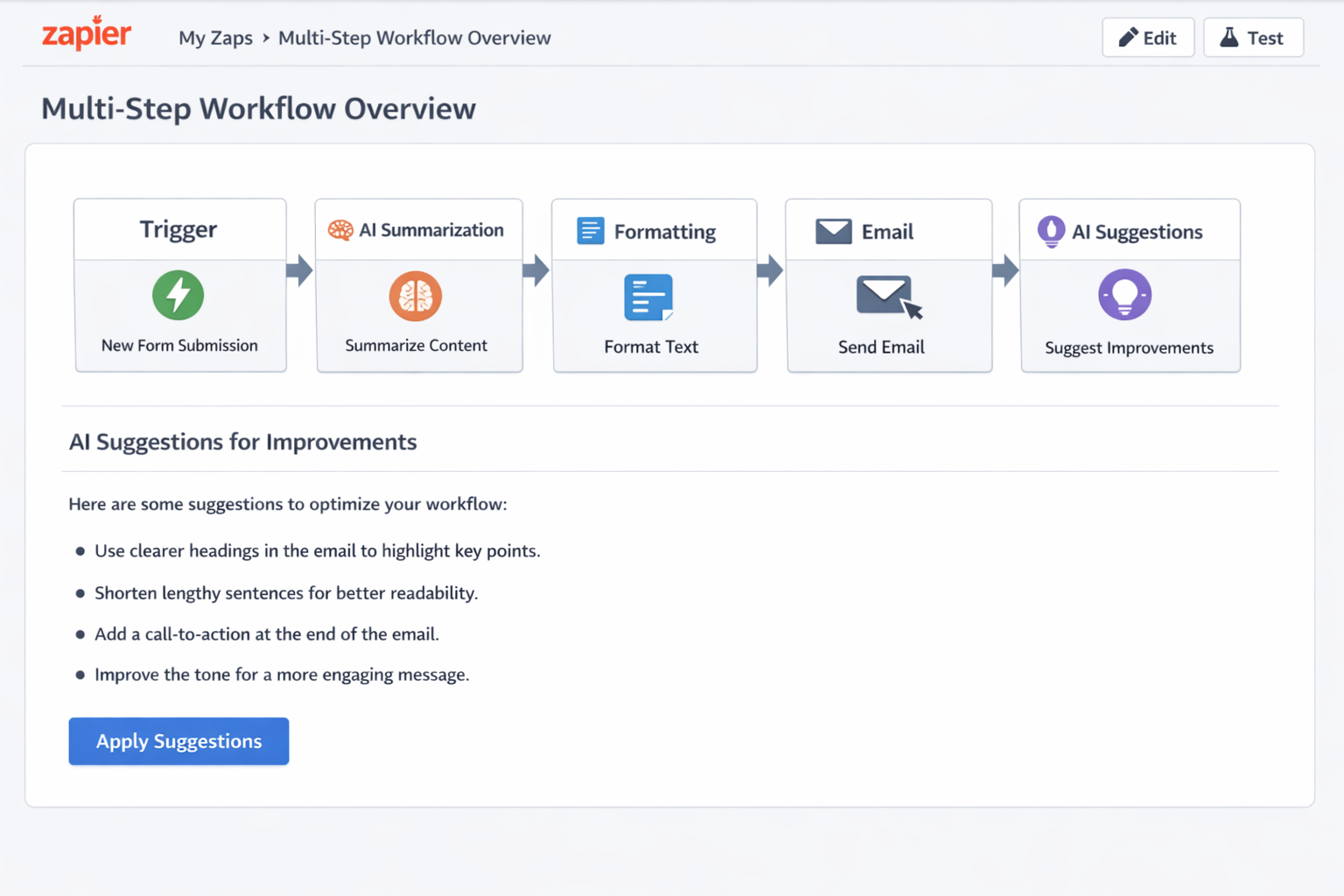Screen dimensions: 1344x896
Task: Click small document icon beside Formatting
Action: [x=591, y=231]
